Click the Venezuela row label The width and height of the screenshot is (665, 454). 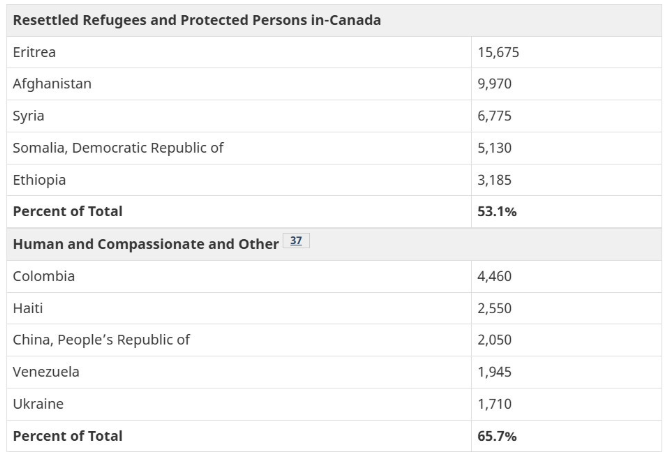46,372
